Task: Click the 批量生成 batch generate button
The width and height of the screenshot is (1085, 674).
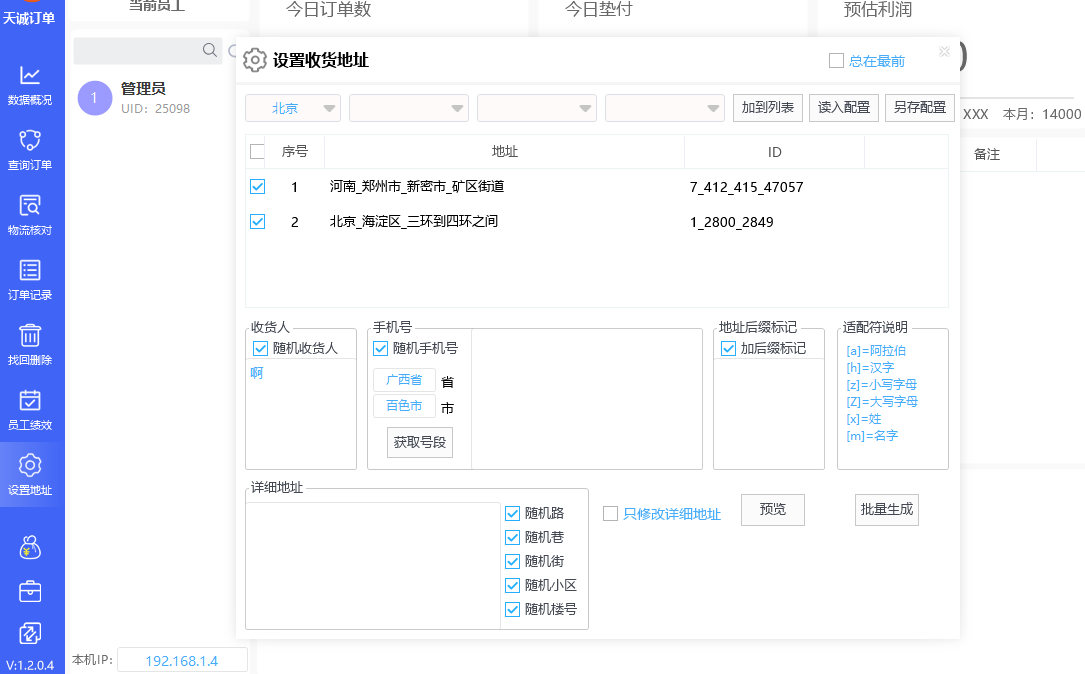Action: 886,509
